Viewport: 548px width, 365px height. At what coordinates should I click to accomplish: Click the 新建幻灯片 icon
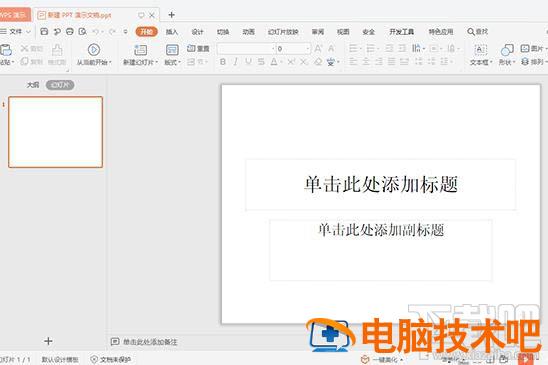140,50
